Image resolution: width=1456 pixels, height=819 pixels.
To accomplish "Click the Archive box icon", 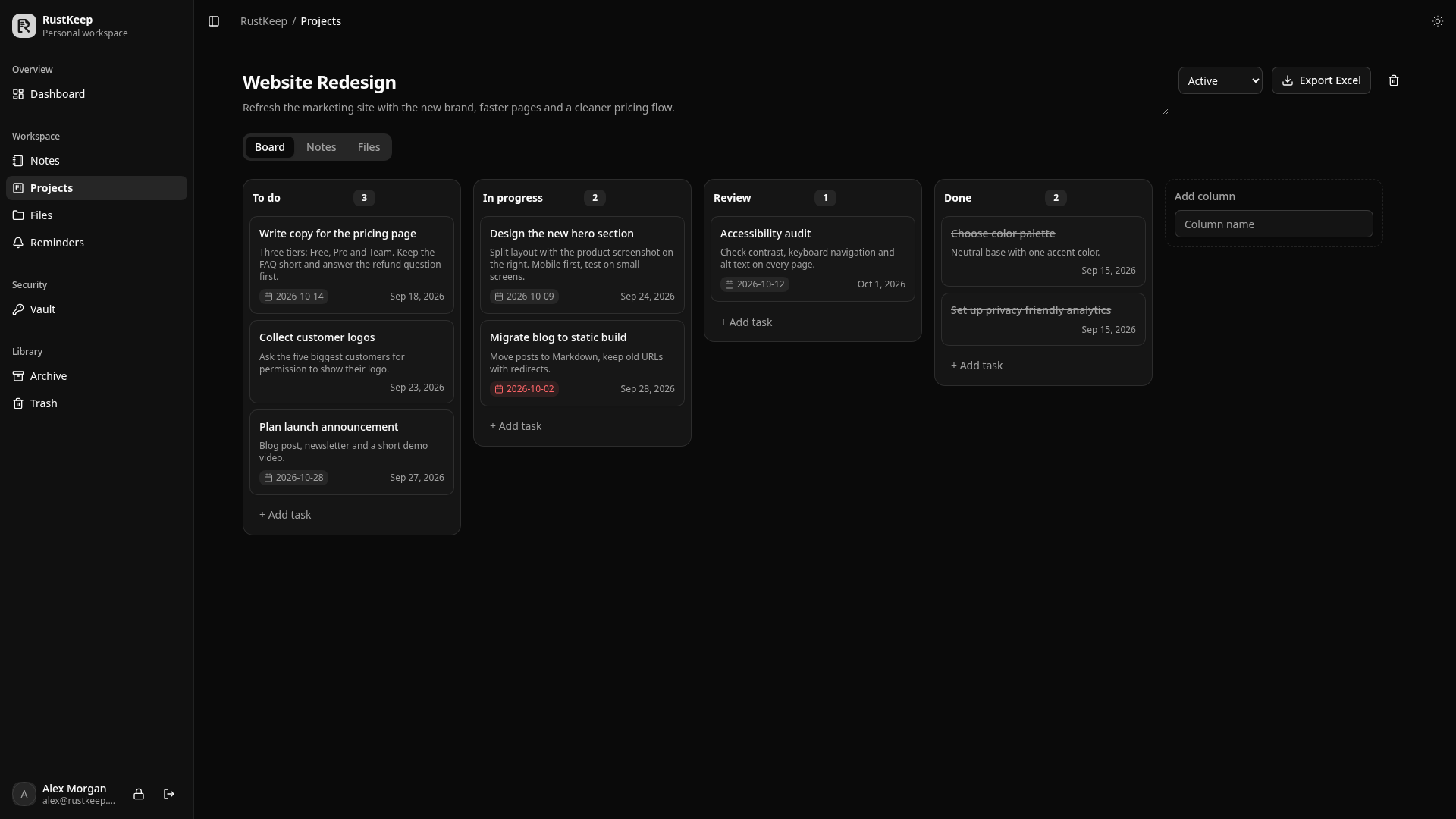I will point(18,376).
